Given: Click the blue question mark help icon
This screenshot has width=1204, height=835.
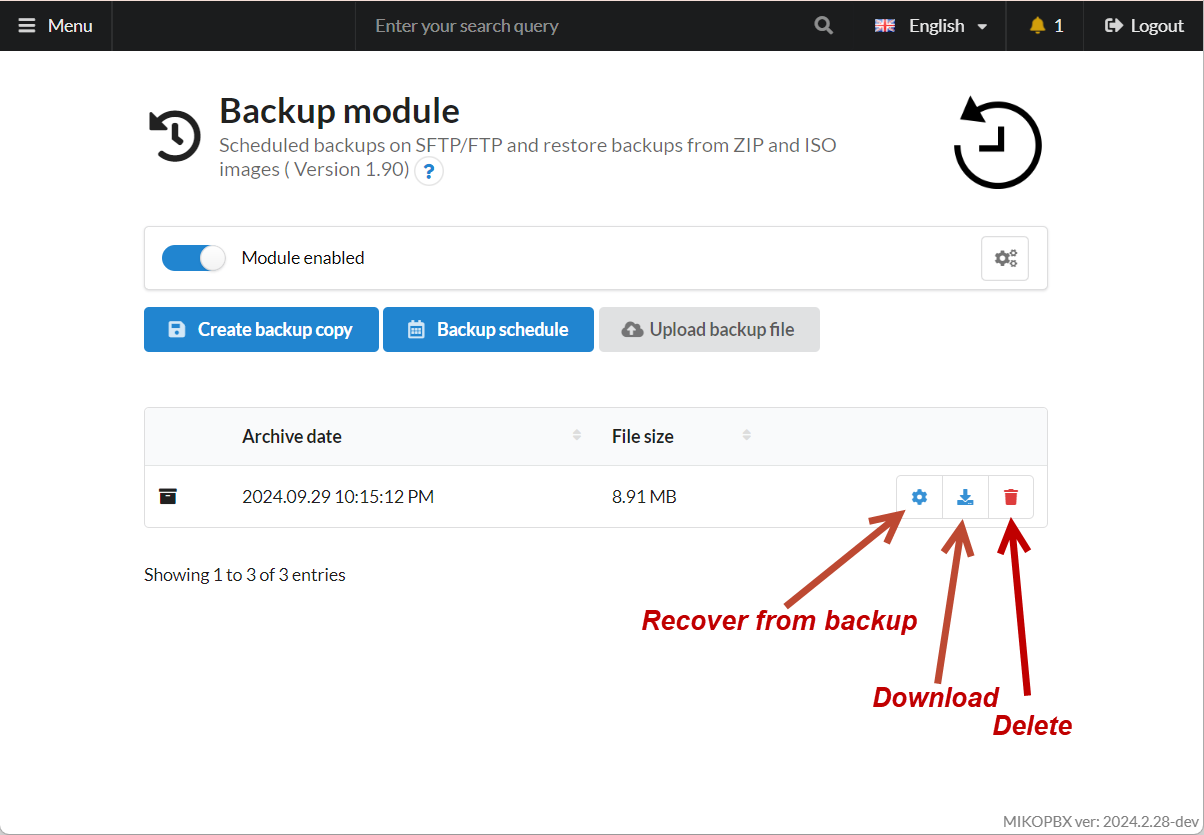Looking at the screenshot, I should coord(429,172).
